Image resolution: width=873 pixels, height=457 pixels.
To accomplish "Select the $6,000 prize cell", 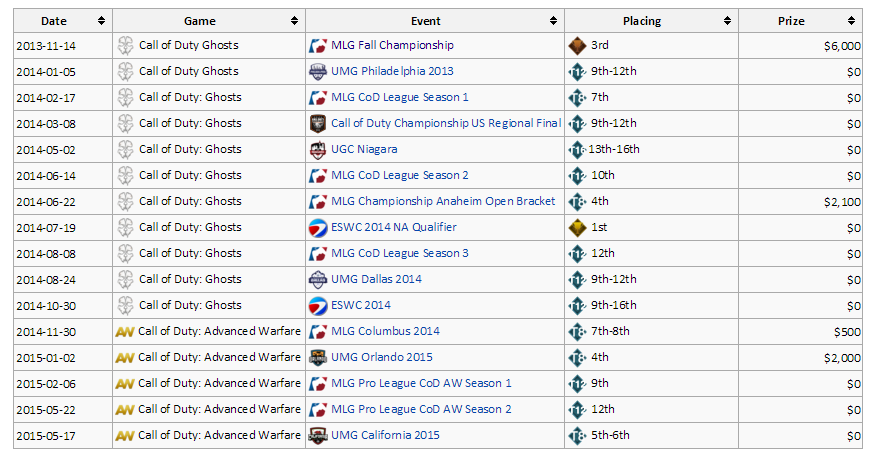I will click(800, 46).
